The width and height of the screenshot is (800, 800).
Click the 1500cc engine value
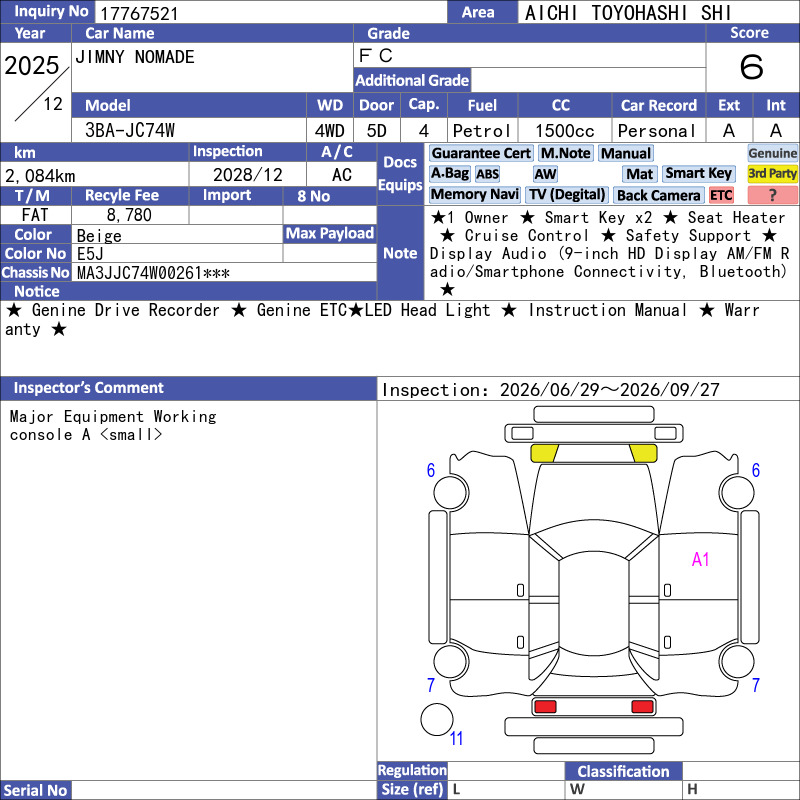[565, 131]
